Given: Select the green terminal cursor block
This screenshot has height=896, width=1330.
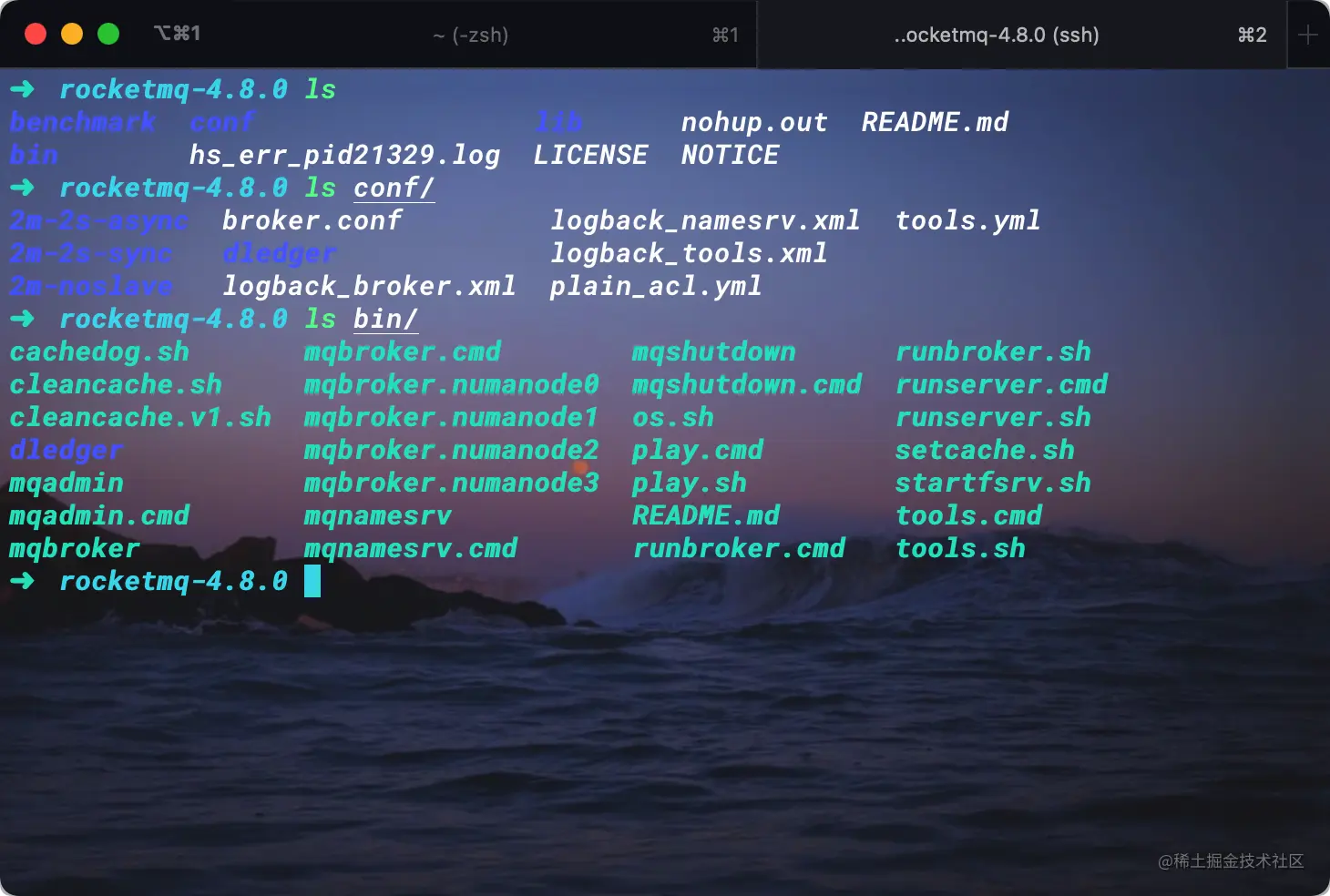Looking at the screenshot, I should click(x=313, y=580).
